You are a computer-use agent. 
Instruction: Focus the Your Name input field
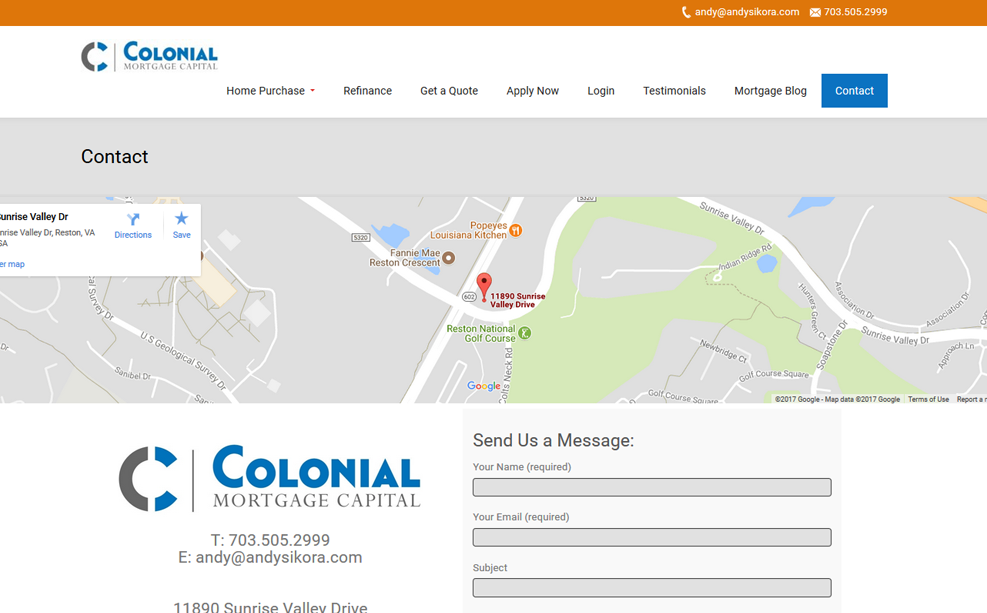(x=651, y=487)
